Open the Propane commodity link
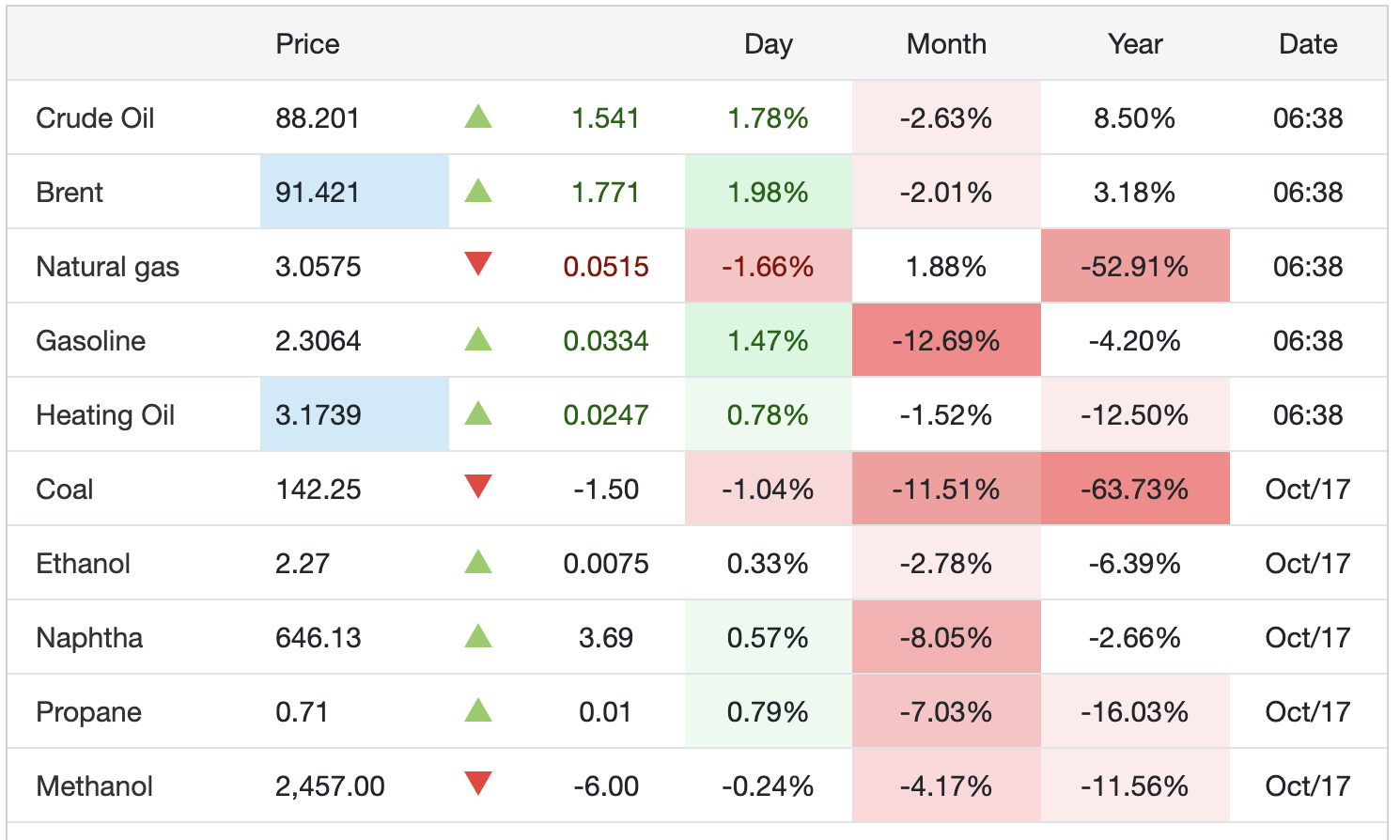 [88, 712]
